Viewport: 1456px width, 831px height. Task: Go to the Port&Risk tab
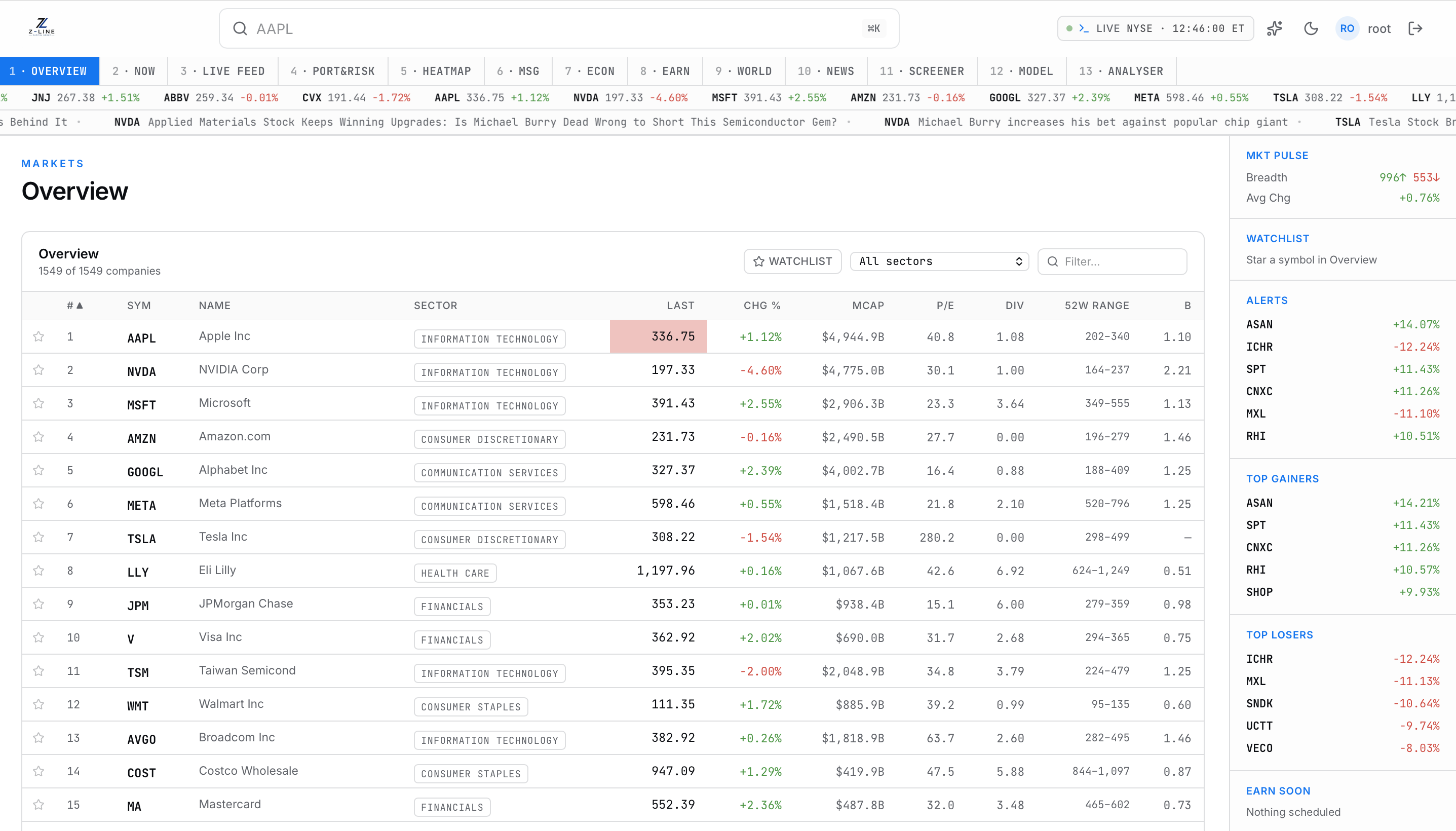pos(333,71)
